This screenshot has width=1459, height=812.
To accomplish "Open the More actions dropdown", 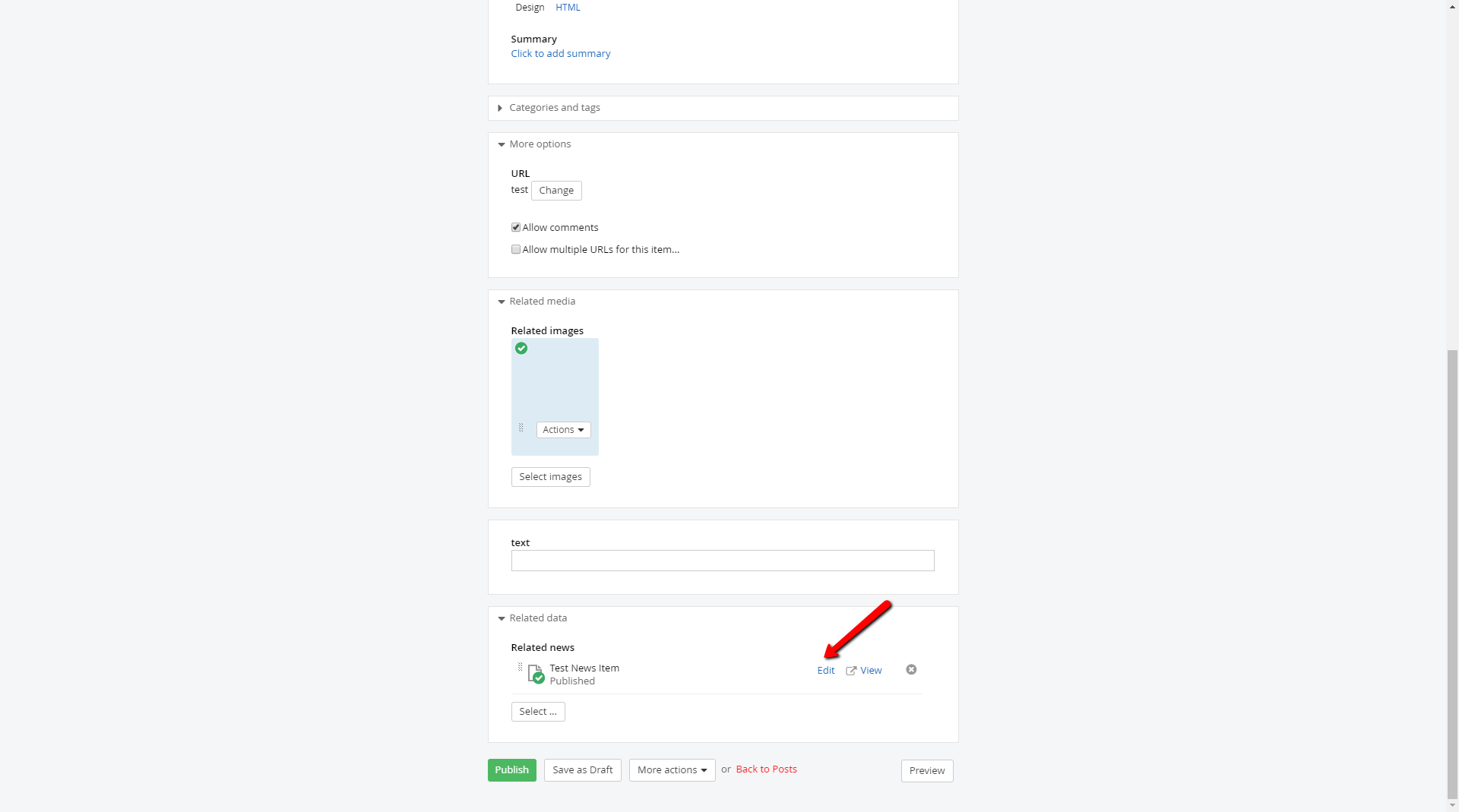I will [x=672, y=770].
